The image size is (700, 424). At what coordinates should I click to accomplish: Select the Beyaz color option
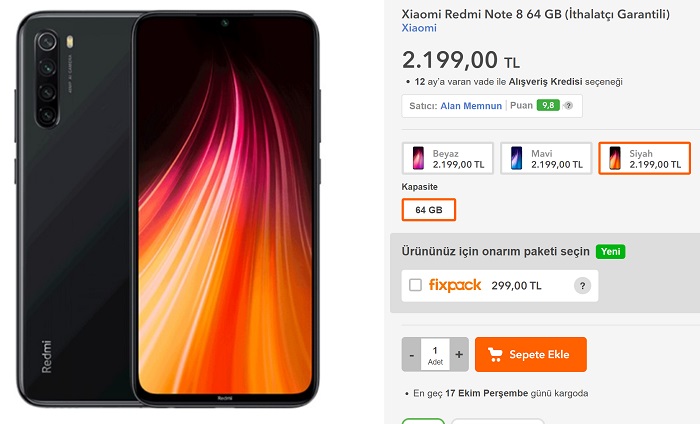click(x=447, y=158)
